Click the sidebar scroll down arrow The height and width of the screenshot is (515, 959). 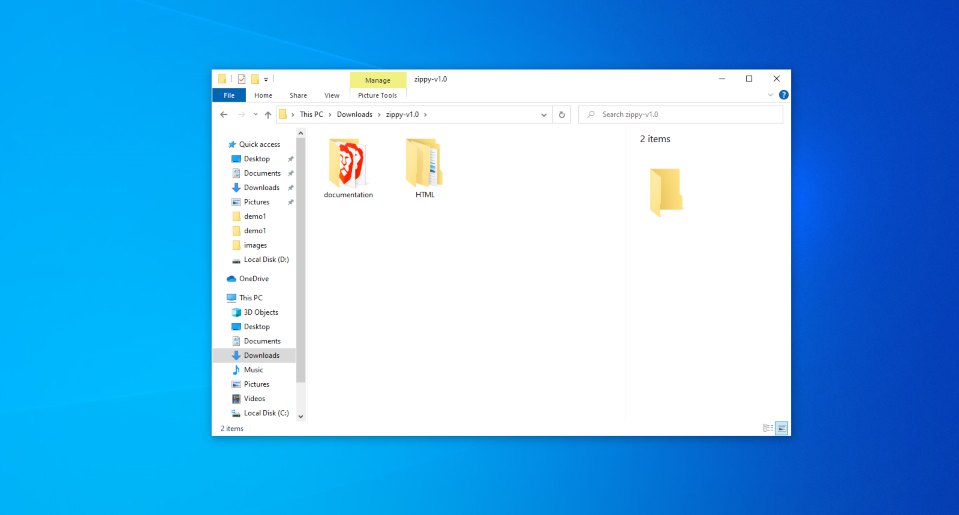pyautogui.click(x=300, y=417)
